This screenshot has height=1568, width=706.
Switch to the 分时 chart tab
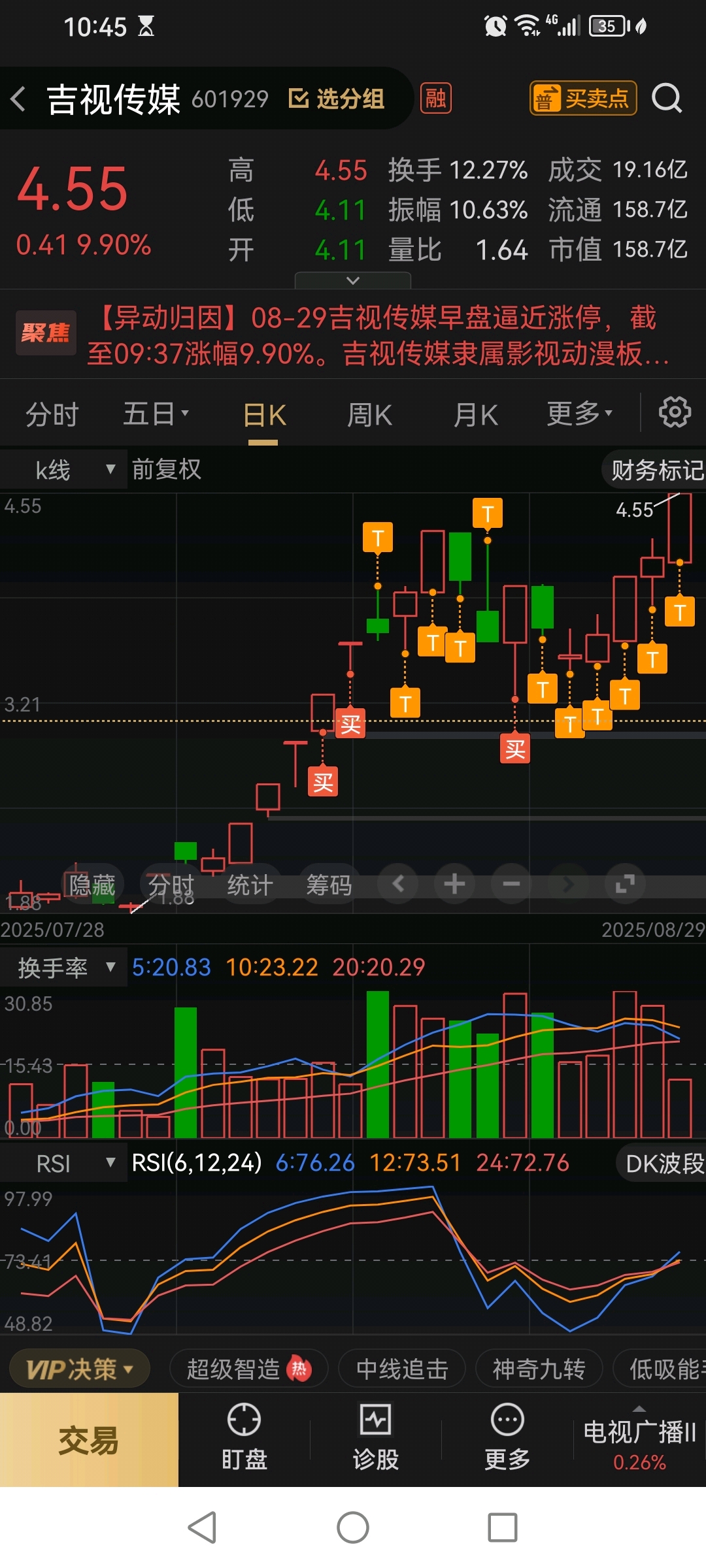point(52,414)
